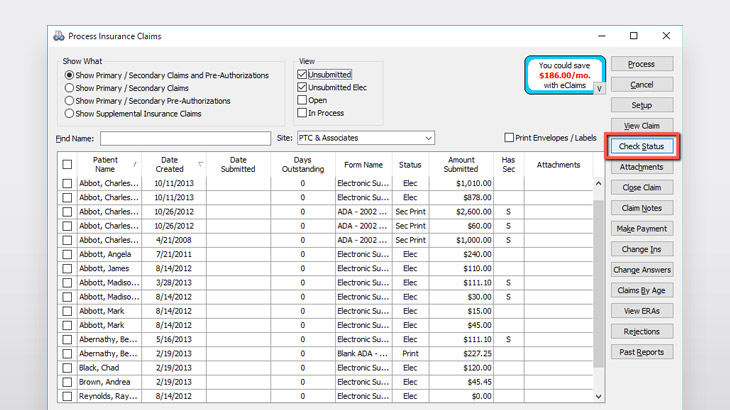Image resolution: width=730 pixels, height=410 pixels.
Task: Open the Site dropdown PTC & Associates
Action: click(366, 138)
